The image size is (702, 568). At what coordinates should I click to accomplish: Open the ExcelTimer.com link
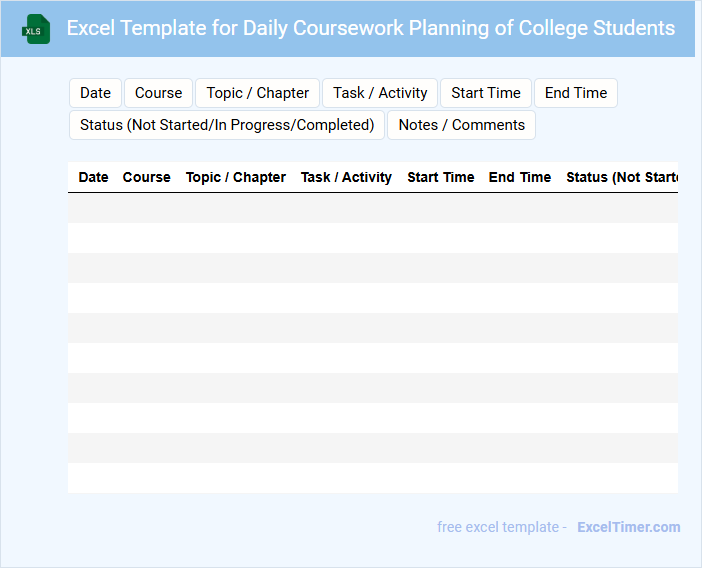point(628,527)
